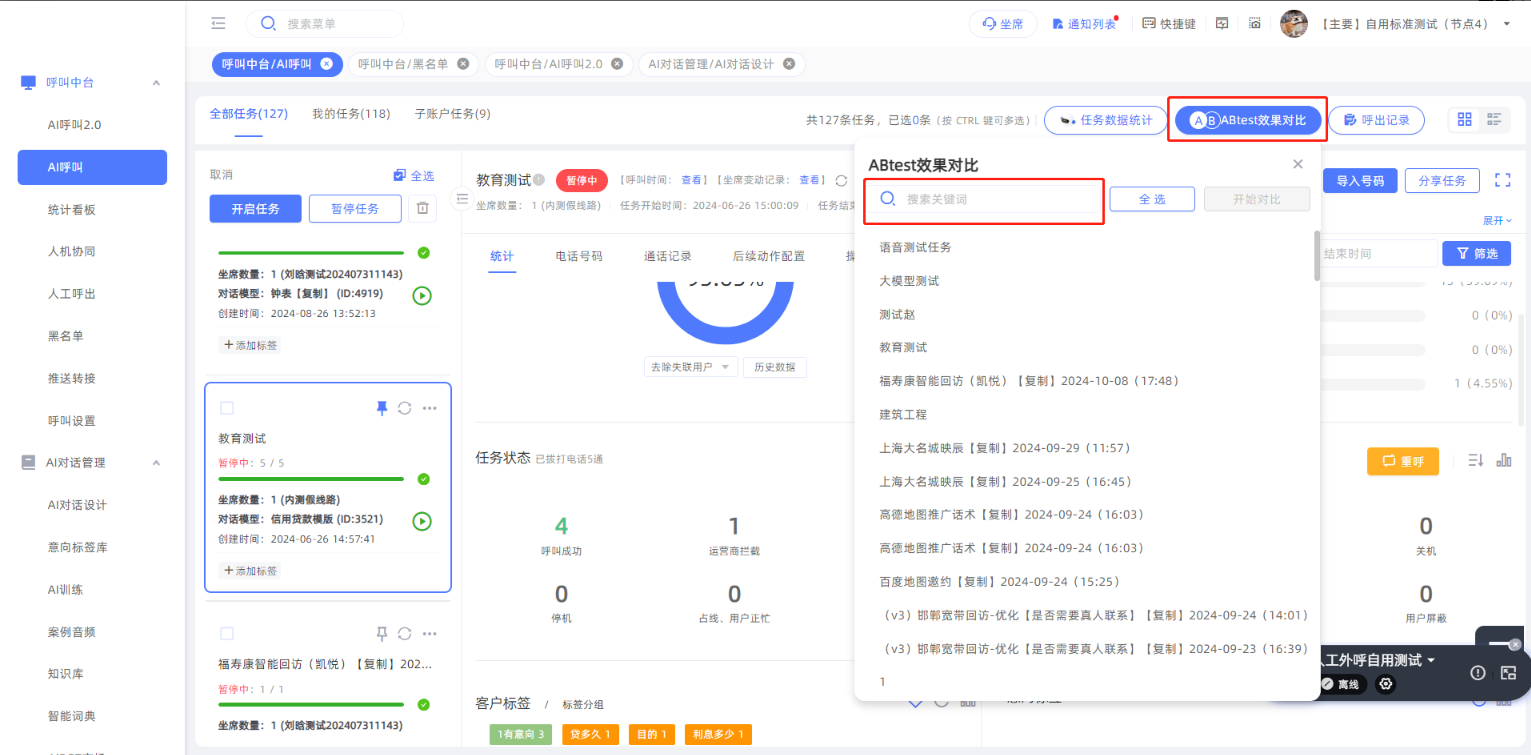Click the screenshot capture icon in top bar
This screenshot has height=755, width=1531.
(1255, 23)
